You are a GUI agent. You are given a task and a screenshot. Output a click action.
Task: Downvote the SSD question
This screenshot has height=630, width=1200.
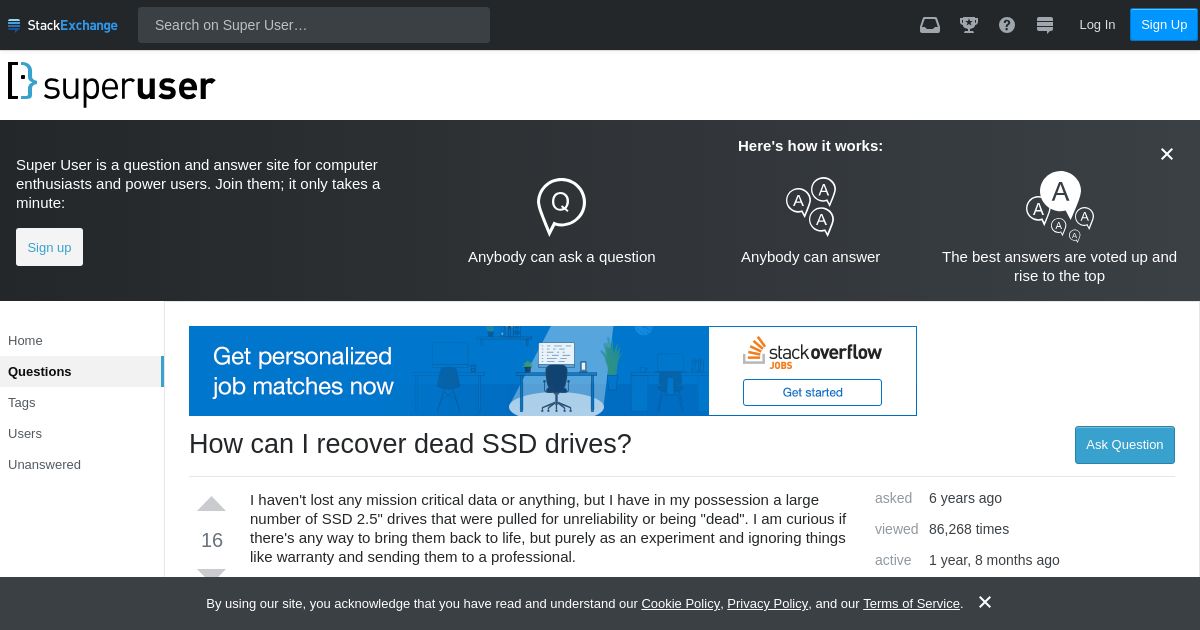click(211, 574)
